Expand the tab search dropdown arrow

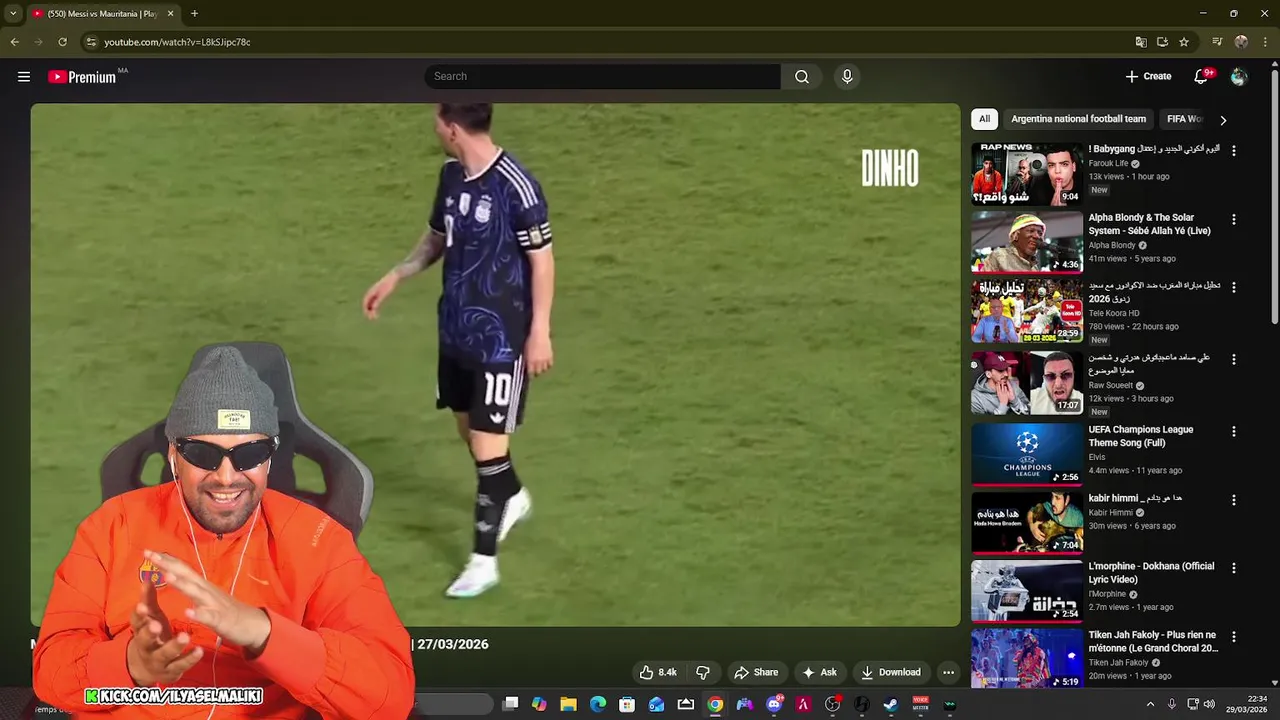(13, 14)
